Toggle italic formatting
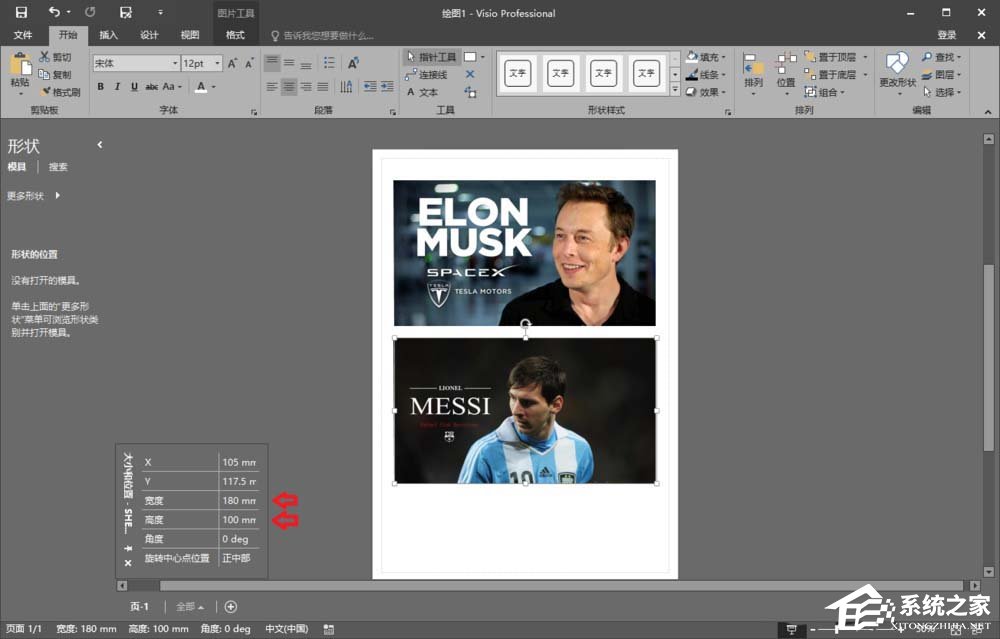The height and width of the screenshot is (639, 1000). [x=115, y=87]
